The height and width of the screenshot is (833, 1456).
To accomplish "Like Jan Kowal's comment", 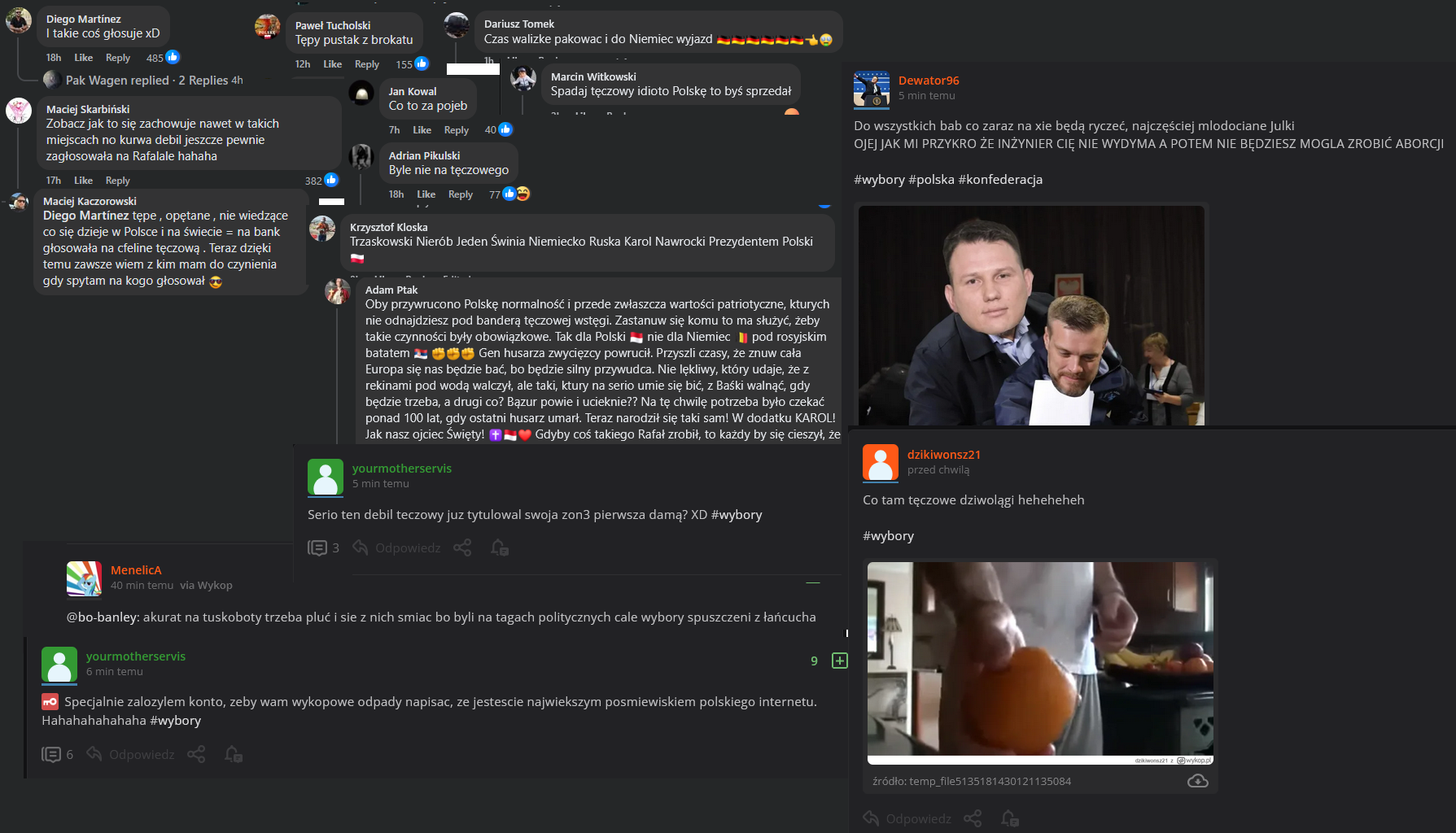I will tap(422, 130).
